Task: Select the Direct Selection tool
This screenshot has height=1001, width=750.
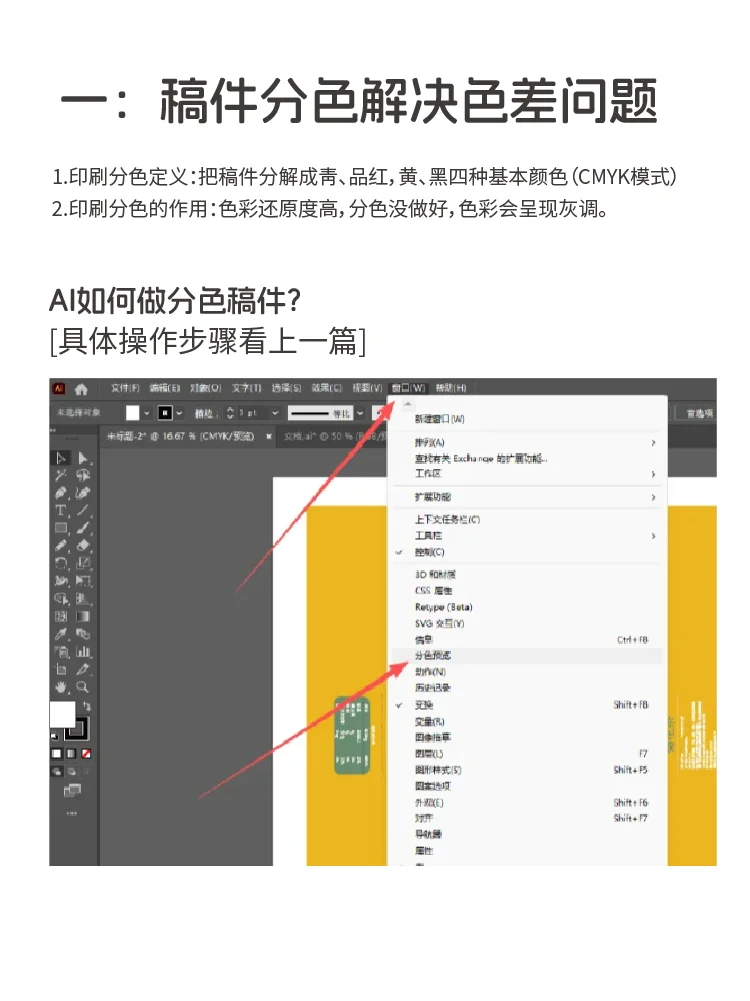Action: (x=83, y=458)
